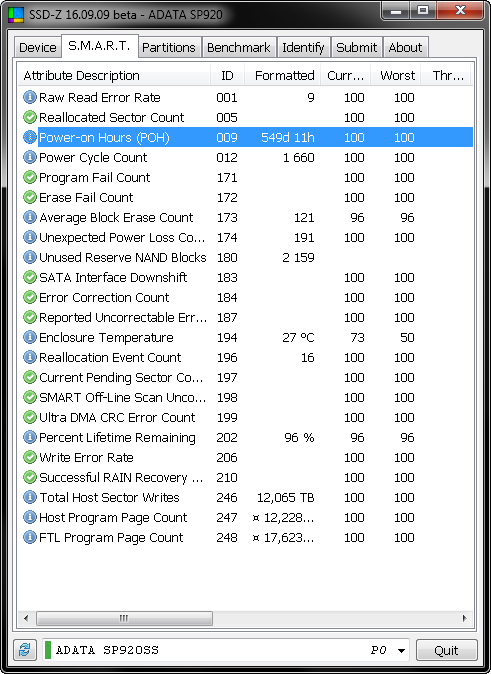Click the info icon beside Power Cycle Count
491x674 pixels.
coord(30,157)
